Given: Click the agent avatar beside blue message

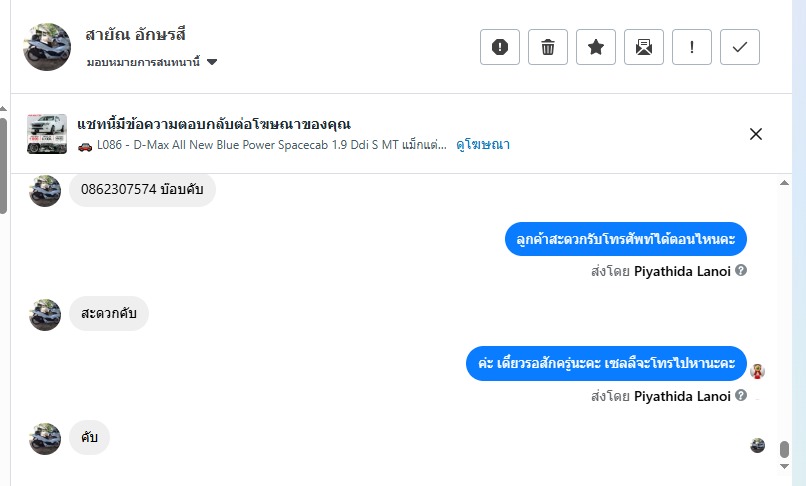Looking at the screenshot, I should 758,371.
